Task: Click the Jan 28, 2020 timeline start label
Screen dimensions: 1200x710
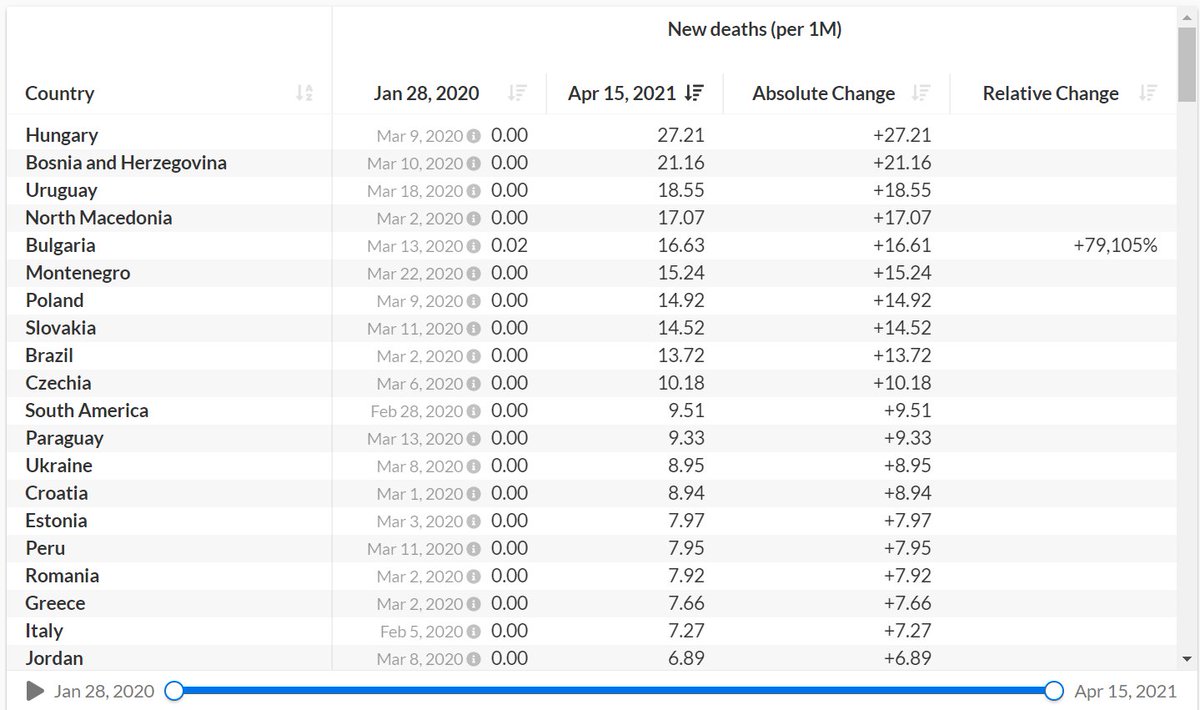Action: (104, 691)
